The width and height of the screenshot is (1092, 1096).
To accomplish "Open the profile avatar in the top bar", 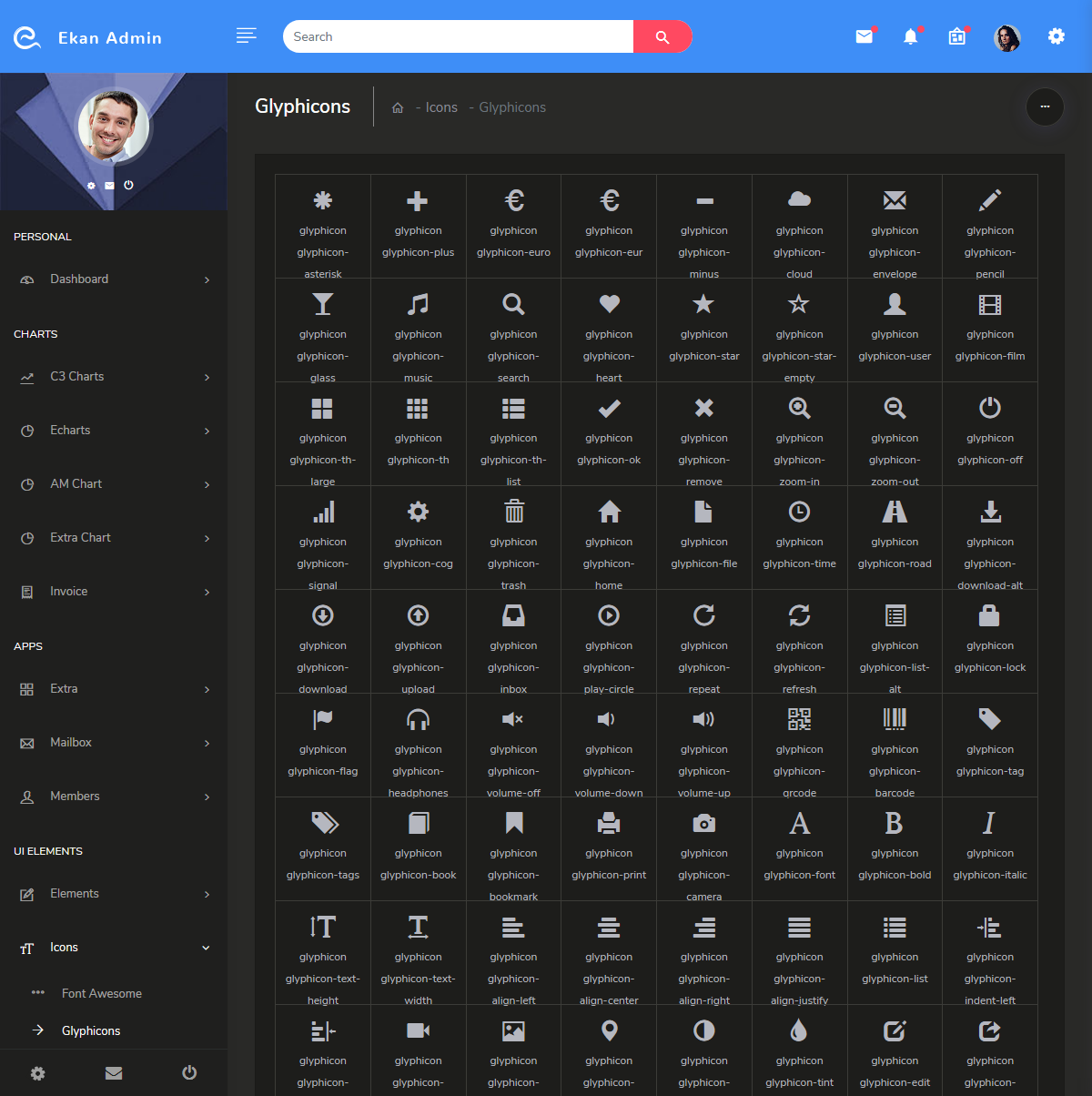I will coord(1006,38).
